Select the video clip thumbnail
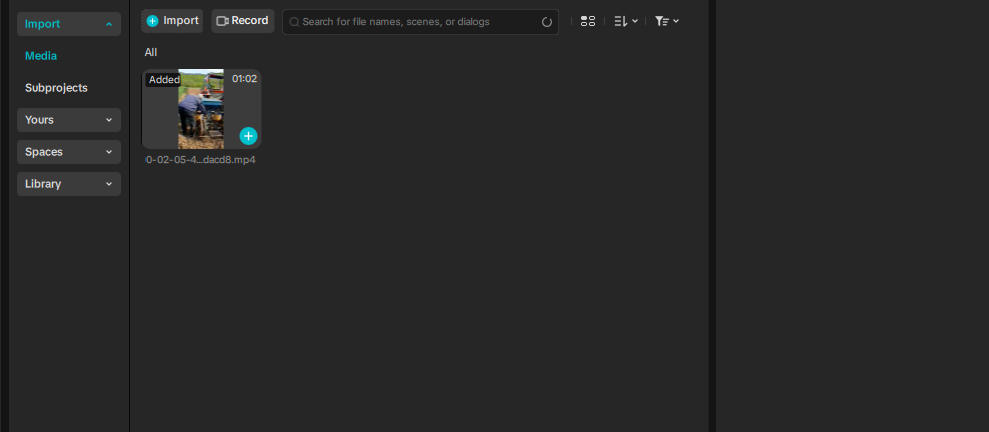The width and height of the screenshot is (989, 432). coord(201,110)
